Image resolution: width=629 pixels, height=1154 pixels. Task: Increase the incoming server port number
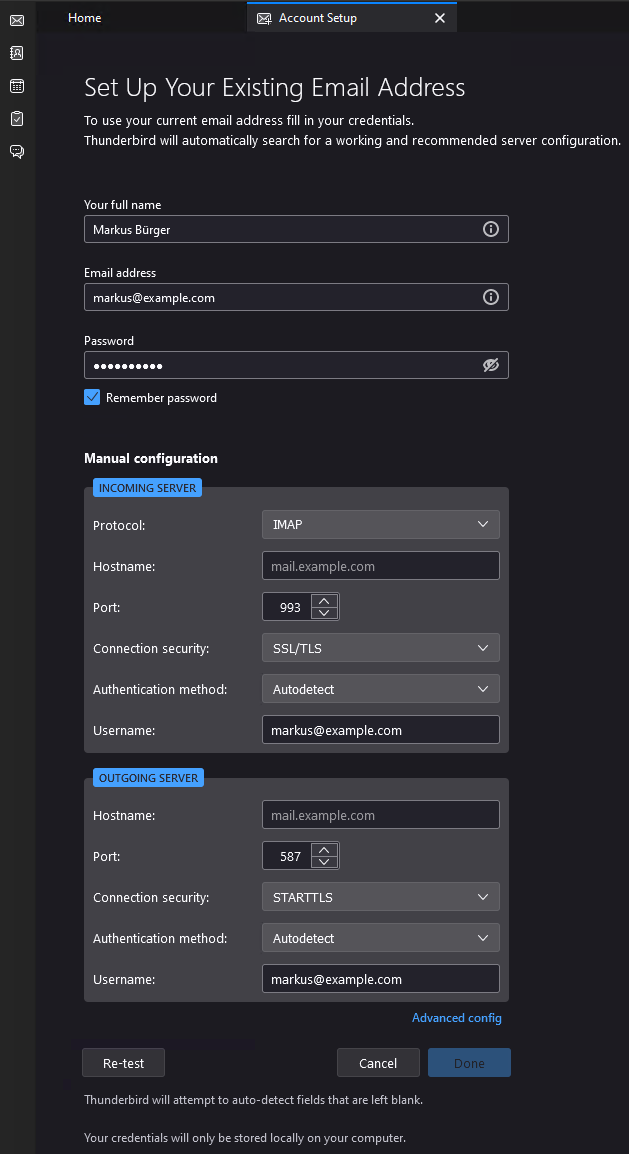(324, 601)
